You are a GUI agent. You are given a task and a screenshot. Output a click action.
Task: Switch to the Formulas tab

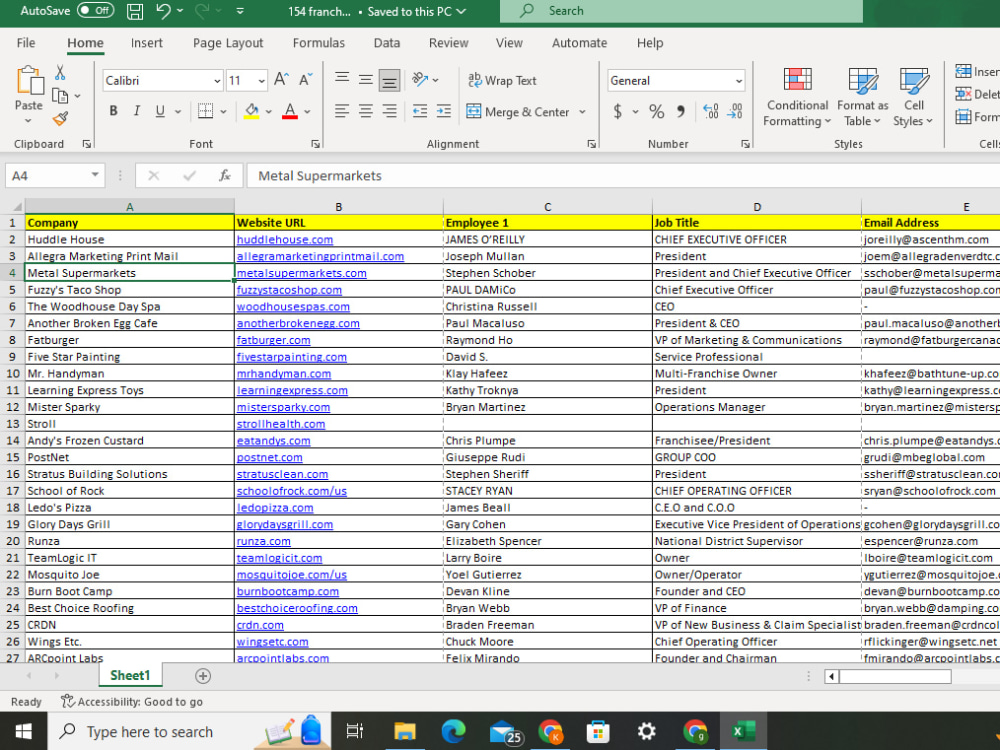[318, 43]
